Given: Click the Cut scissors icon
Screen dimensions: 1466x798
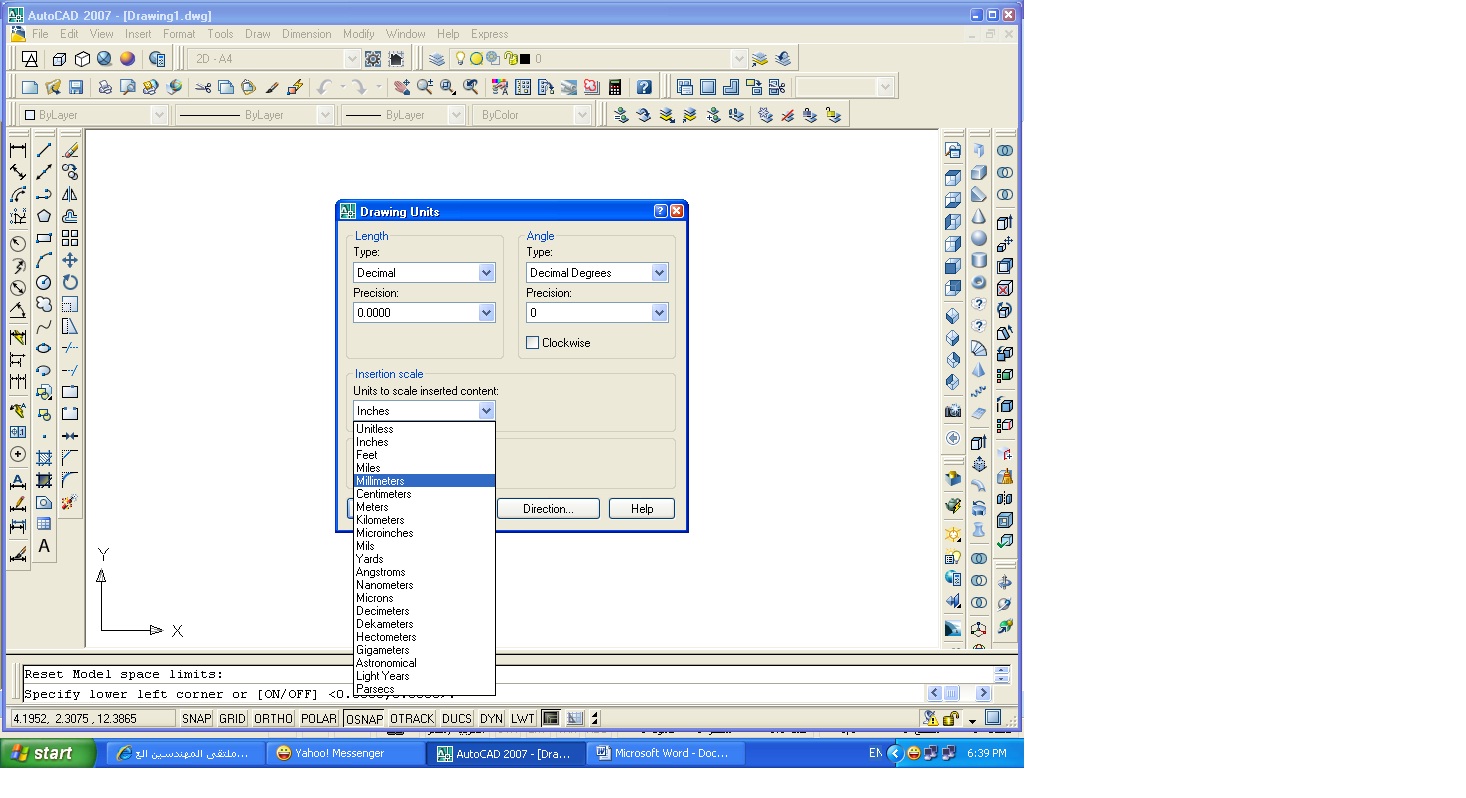Looking at the screenshot, I should 203,87.
